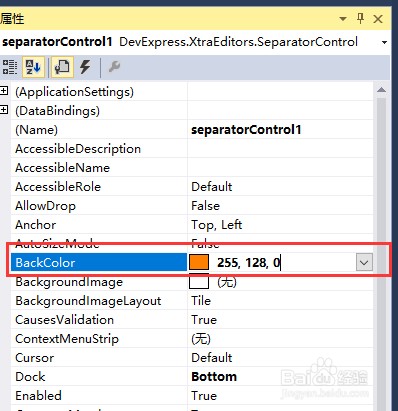
Task: Select the ContextMenuStrip property
Action: pos(67,339)
